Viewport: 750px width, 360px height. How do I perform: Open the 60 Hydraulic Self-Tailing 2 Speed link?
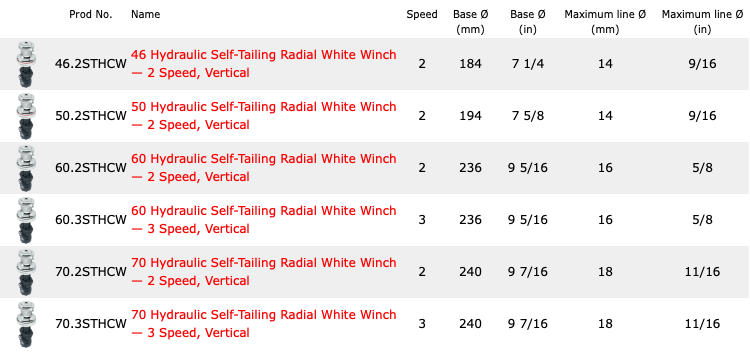[x=264, y=168]
